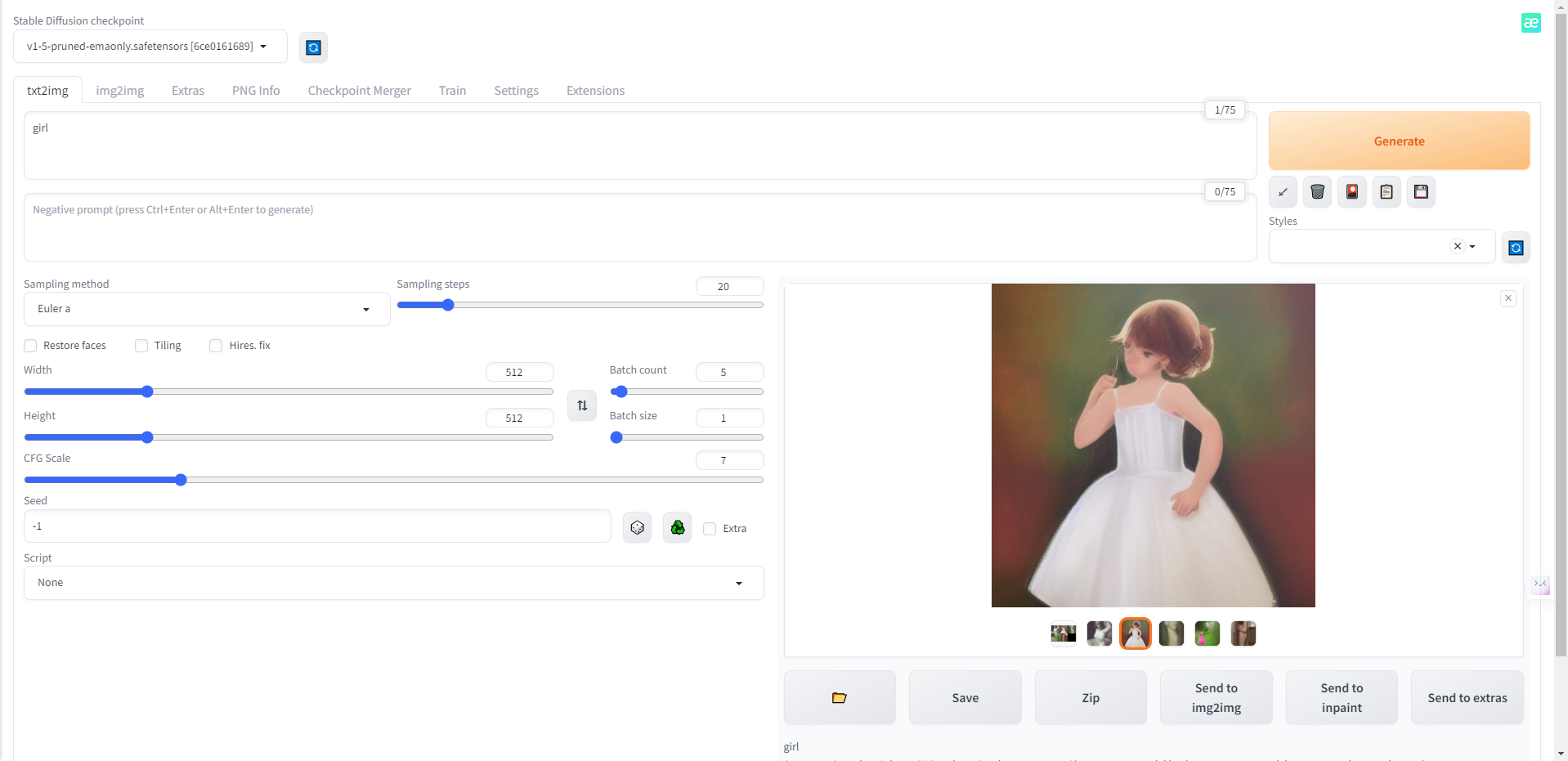The width and height of the screenshot is (1568, 761).
Task: Click the Batch size number field
Action: tap(729, 418)
